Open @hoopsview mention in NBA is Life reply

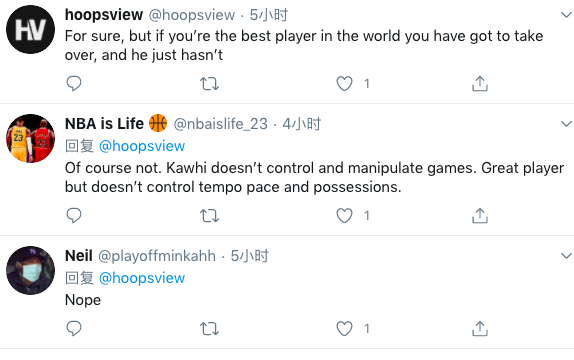(x=142, y=146)
